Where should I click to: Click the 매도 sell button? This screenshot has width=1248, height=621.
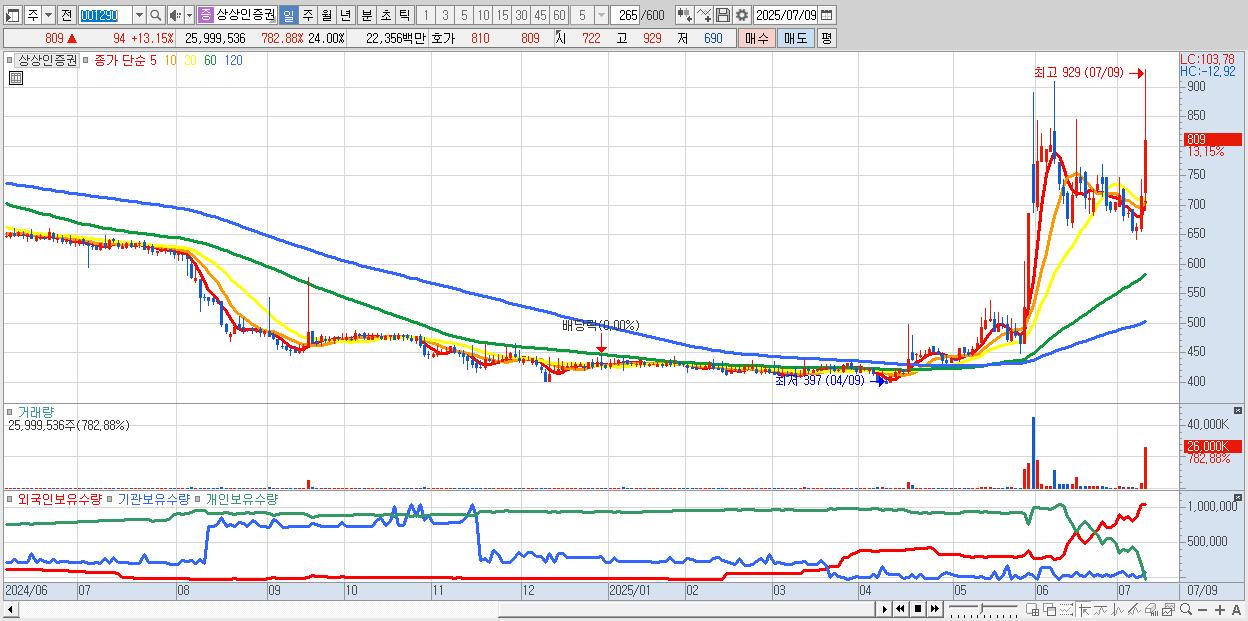(795, 38)
